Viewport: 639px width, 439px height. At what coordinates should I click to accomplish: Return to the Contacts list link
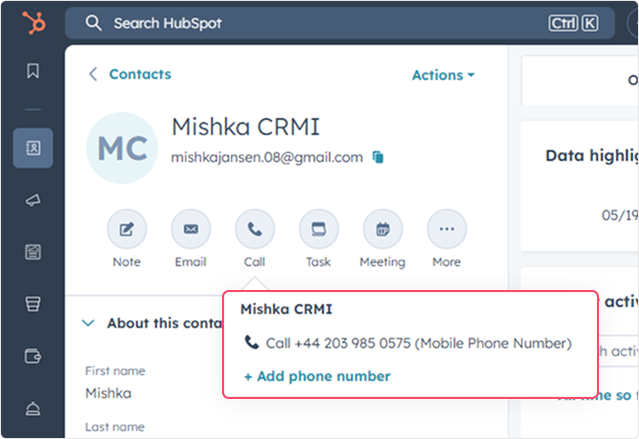[140, 74]
